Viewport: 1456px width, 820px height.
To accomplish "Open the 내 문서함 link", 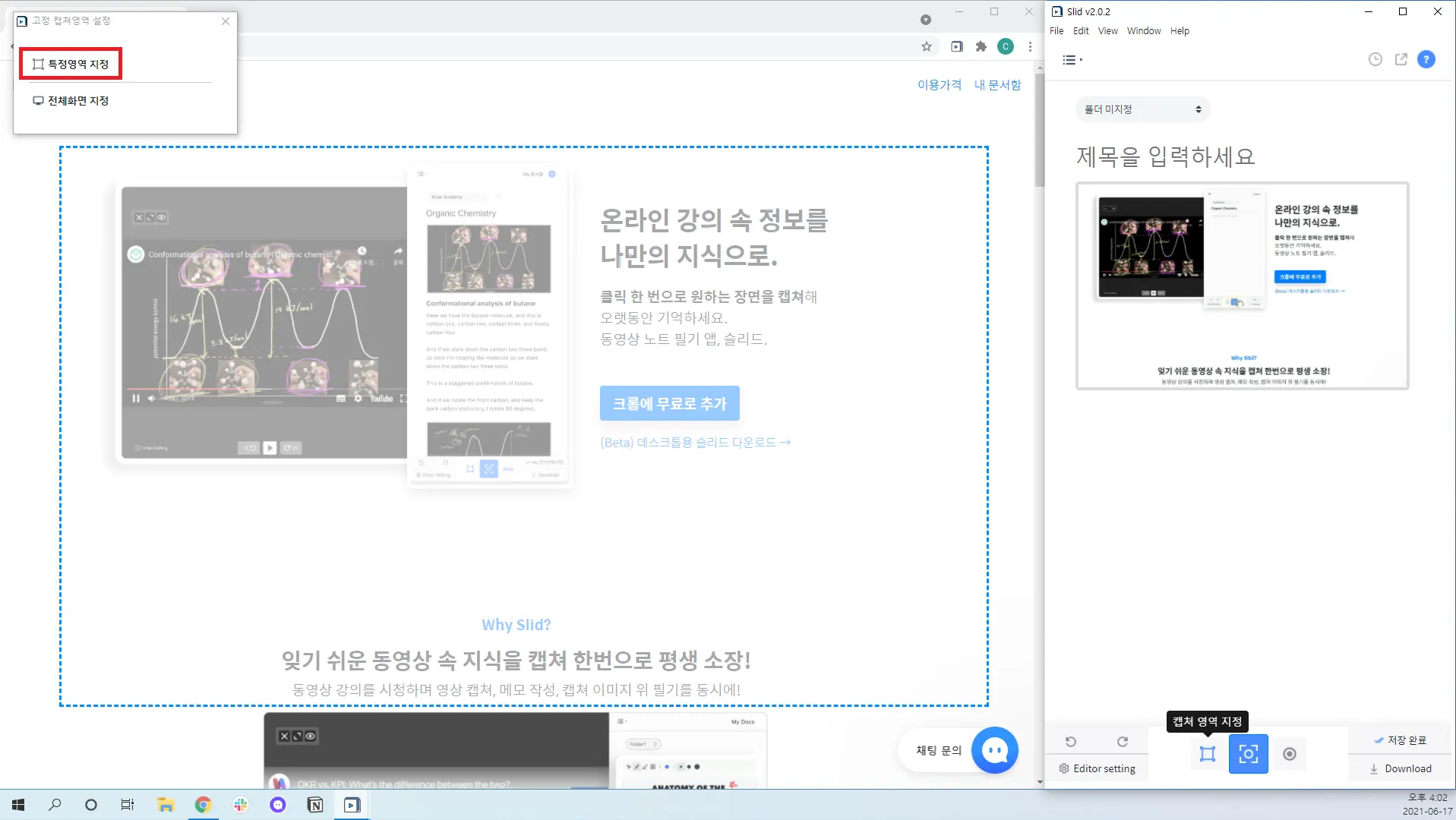I will pos(998,85).
